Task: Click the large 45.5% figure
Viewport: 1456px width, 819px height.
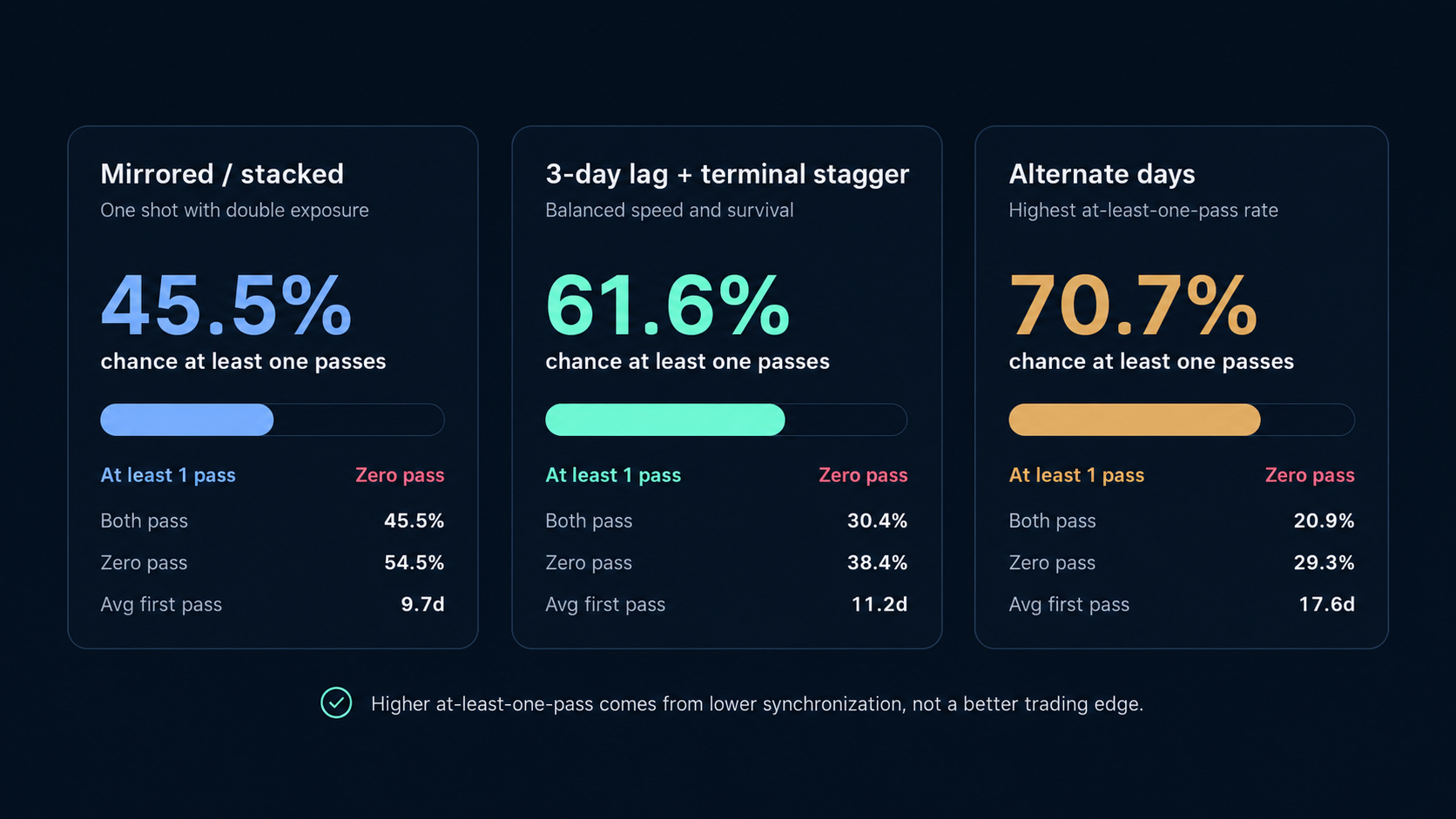Action: point(226,305)
